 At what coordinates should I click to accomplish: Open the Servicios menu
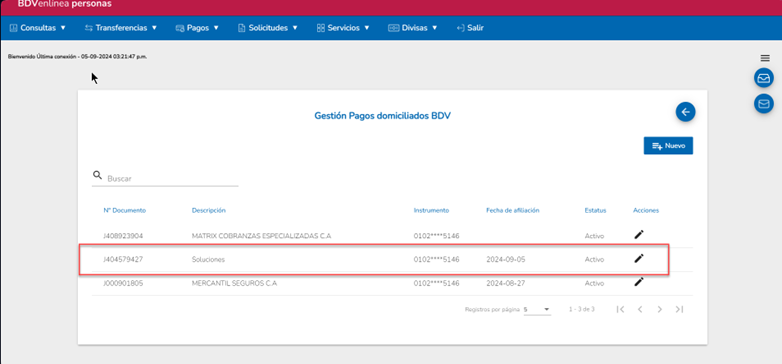pyautogui.click(x=343, y=28)
